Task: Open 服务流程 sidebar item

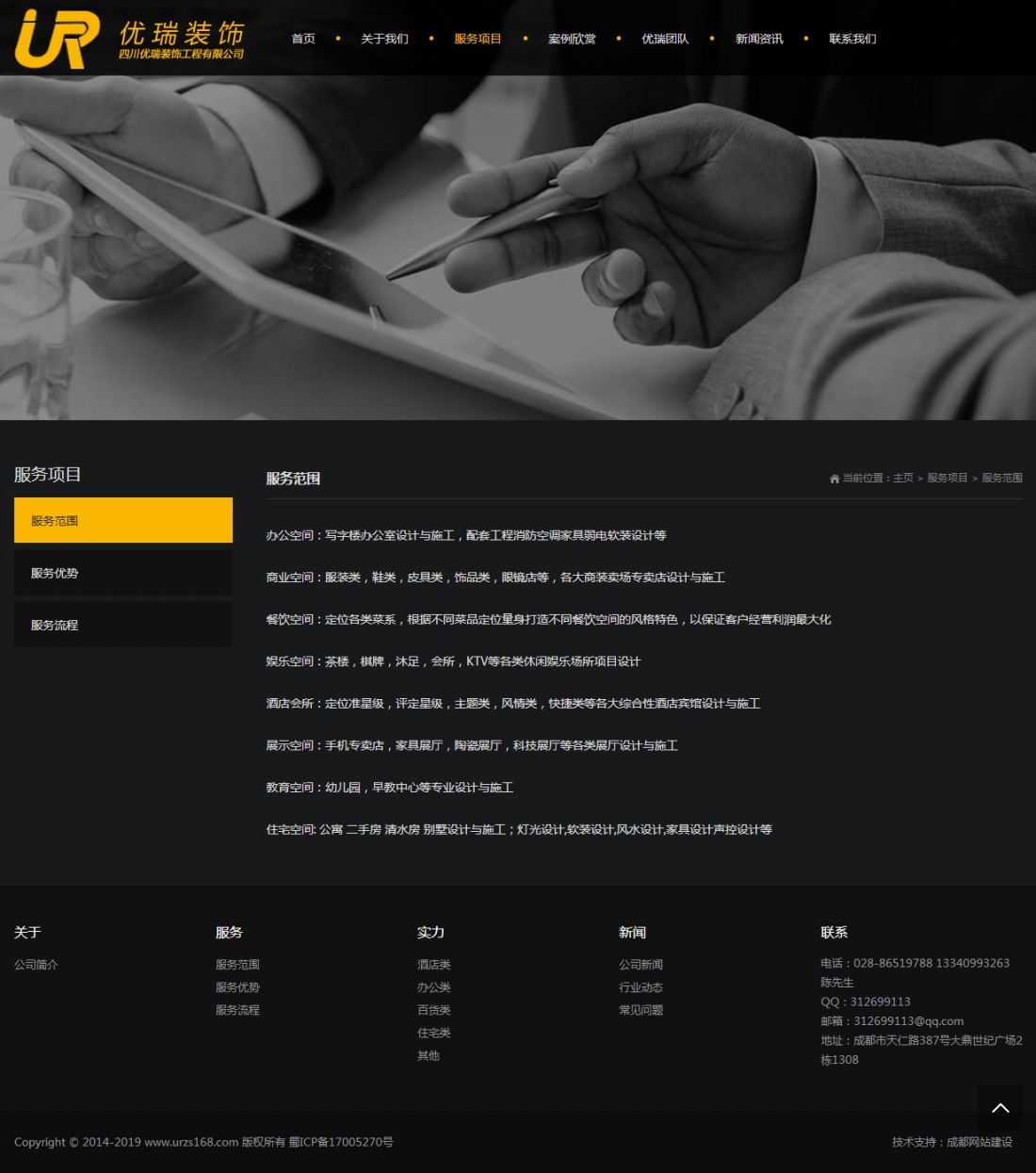Action: (123, 625)
